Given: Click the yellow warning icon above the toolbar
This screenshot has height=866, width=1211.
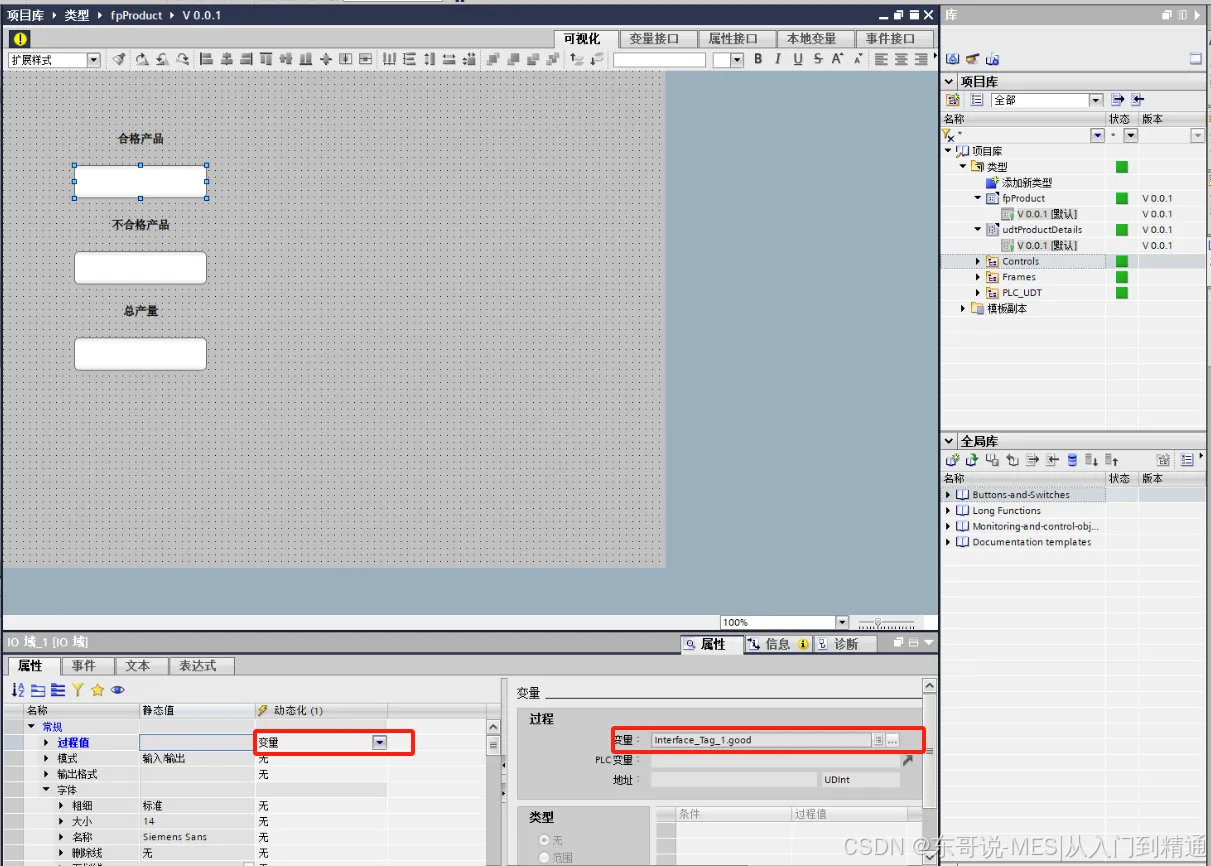Looking at the screenshot, I should 20,38.
